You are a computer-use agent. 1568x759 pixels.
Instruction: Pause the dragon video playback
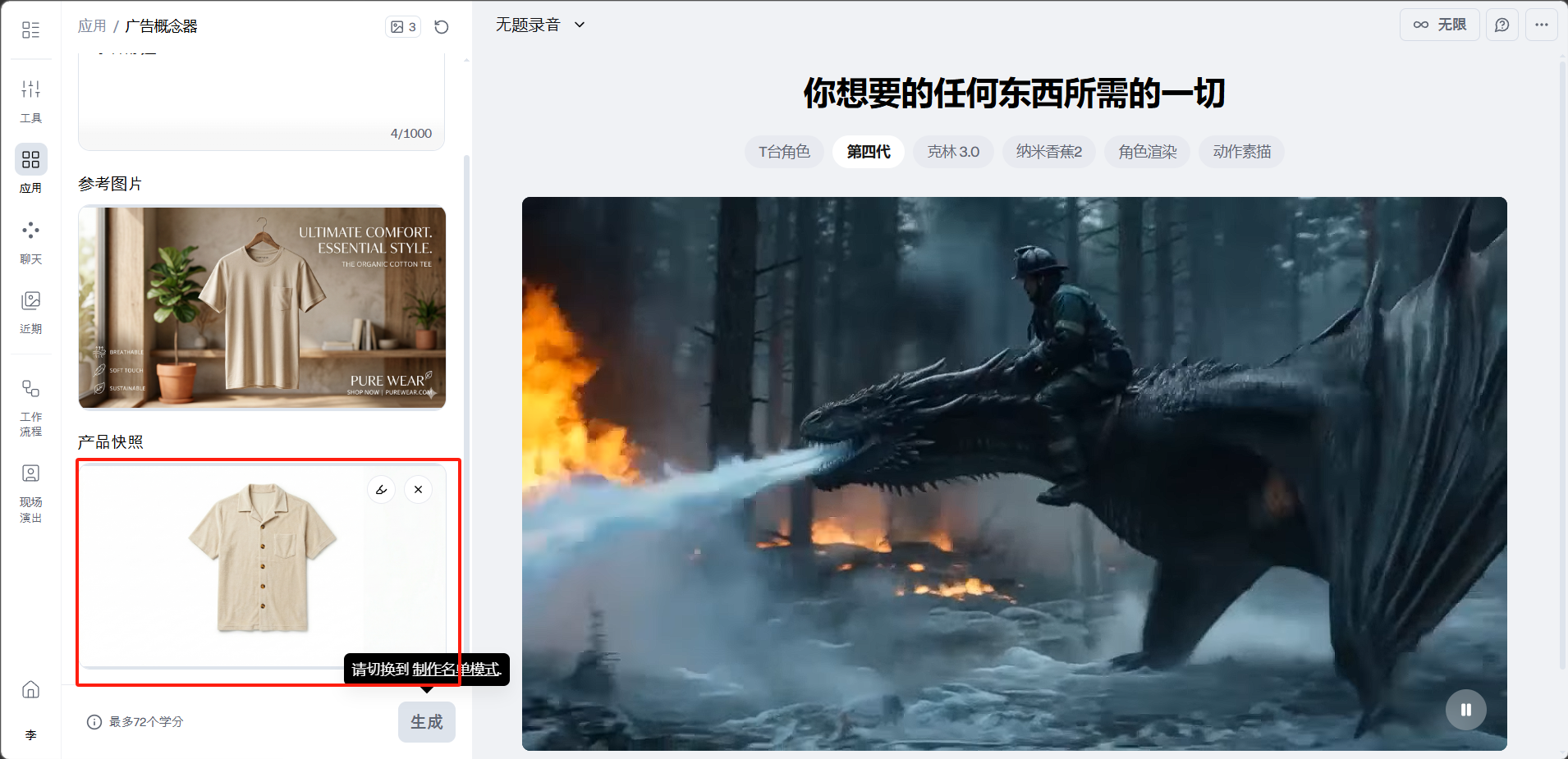tap(1465, 710)
